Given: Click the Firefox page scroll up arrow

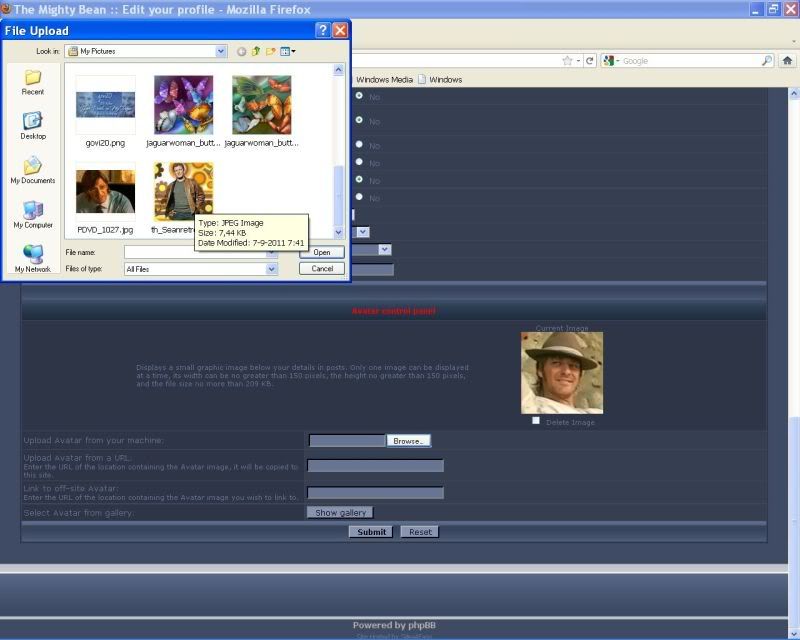Looking at the screenshot, I should tap(794, 94).
